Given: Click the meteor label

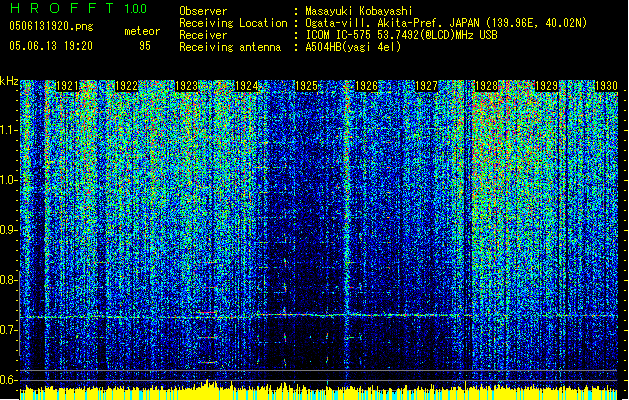Looking at the screenshot, I should tap(142, 31).
